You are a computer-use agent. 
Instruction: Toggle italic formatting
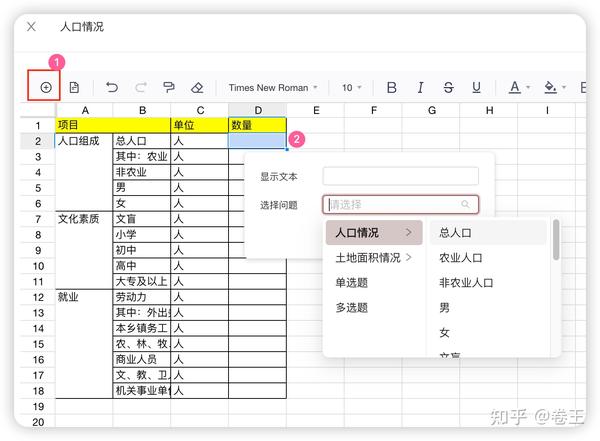[x=420, y=88]
